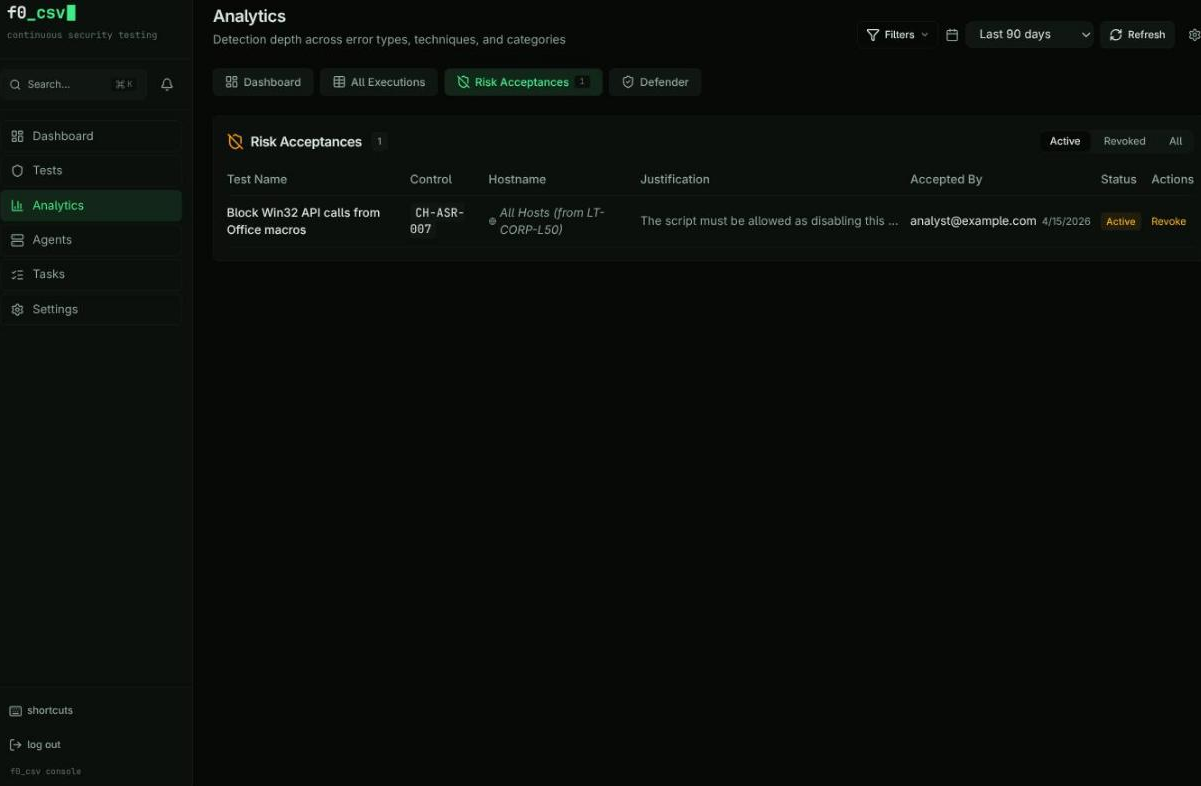Viewport: 1201px width, 786px height.
Task: Click the Control column header
Action: (x=431, y=180)
